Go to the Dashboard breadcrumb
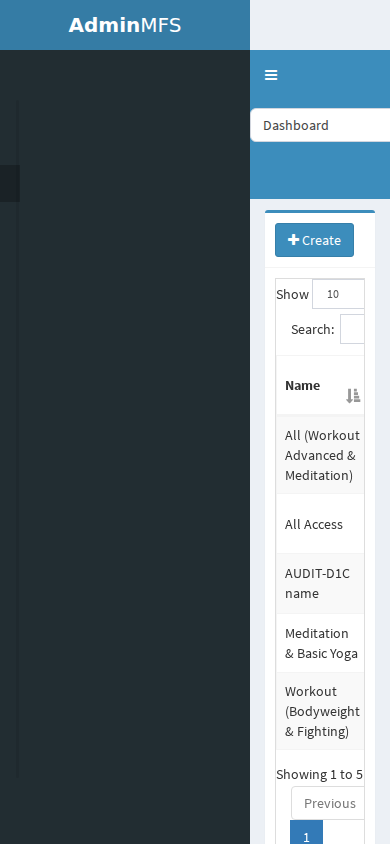Screen dimensions: 390x844 point(296,125)
